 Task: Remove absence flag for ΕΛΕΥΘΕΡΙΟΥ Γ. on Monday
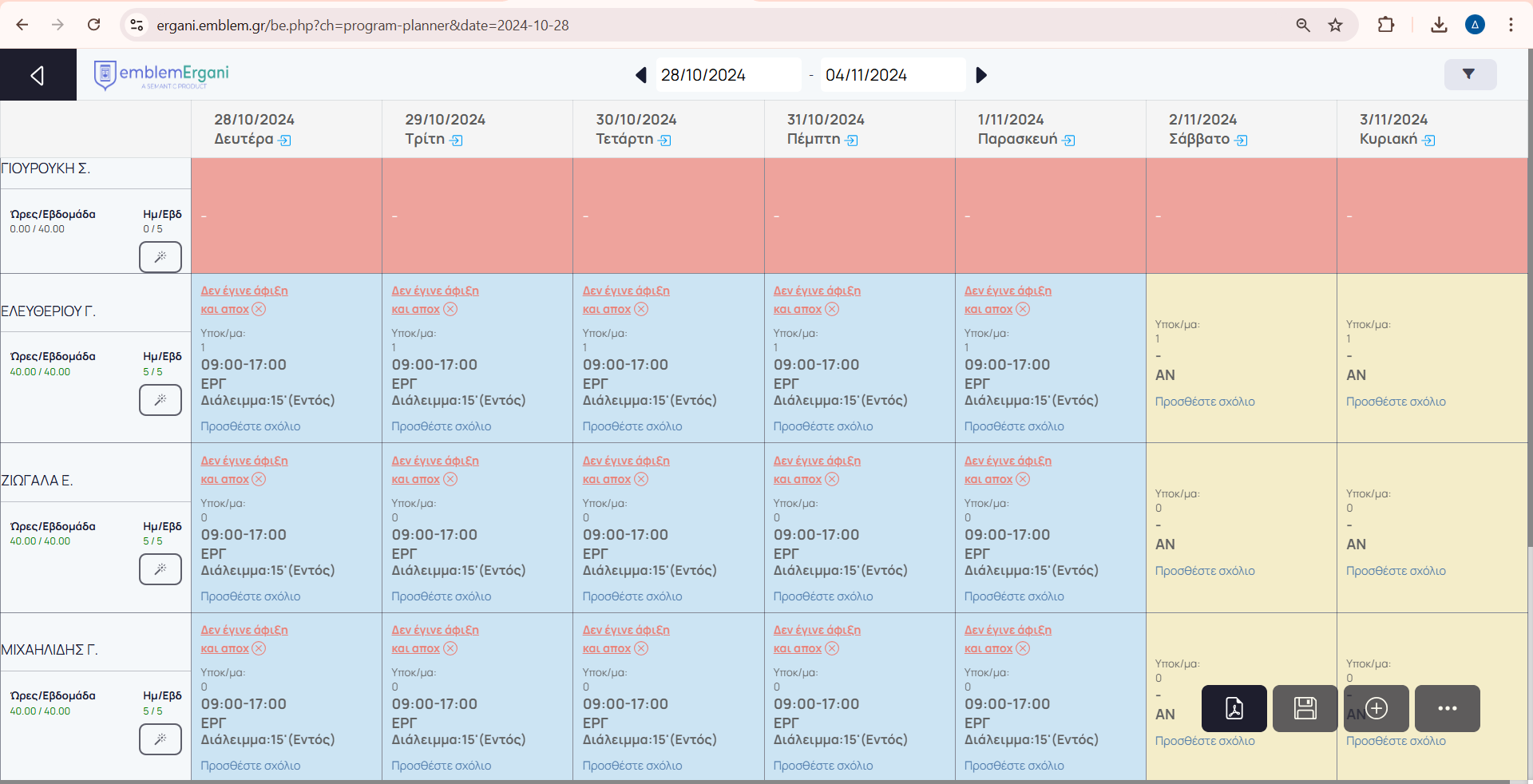(x=259, y=310)
